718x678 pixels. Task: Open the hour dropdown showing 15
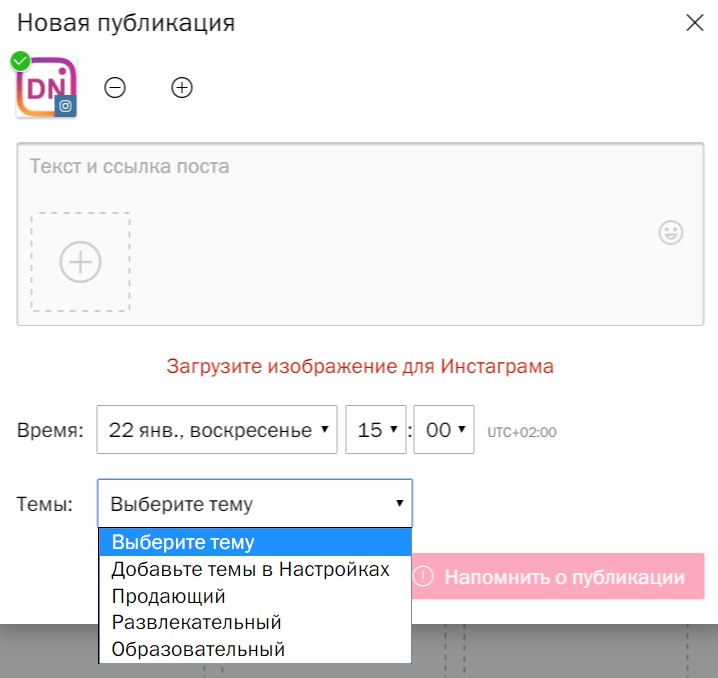375,429
